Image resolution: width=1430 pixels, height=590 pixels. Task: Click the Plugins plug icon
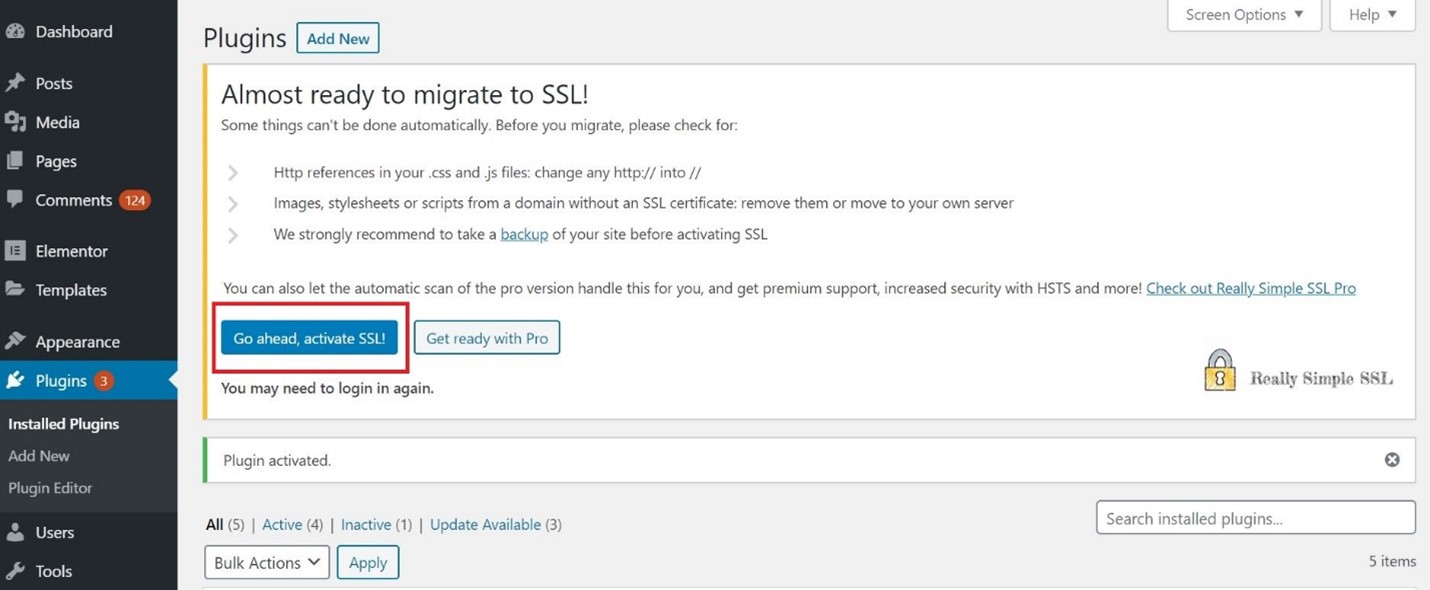(15, 380)
